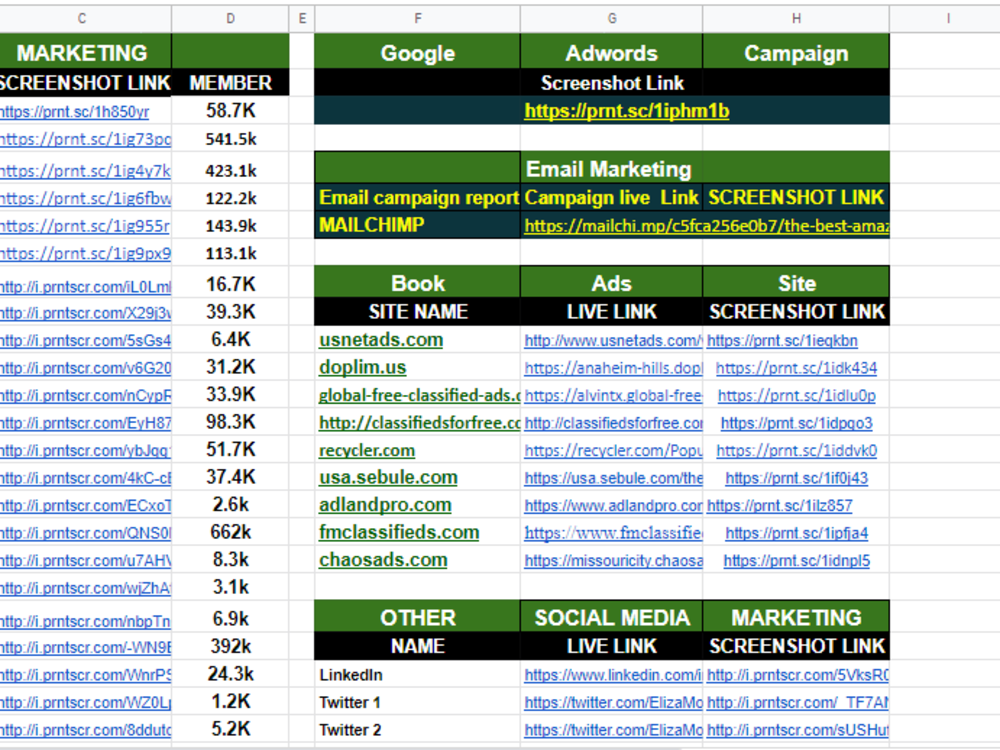Viewport: 1000px width, 750px height.
Task: Open screenshot link prnt.sc/1idpqo3
Action: [797, 423]
